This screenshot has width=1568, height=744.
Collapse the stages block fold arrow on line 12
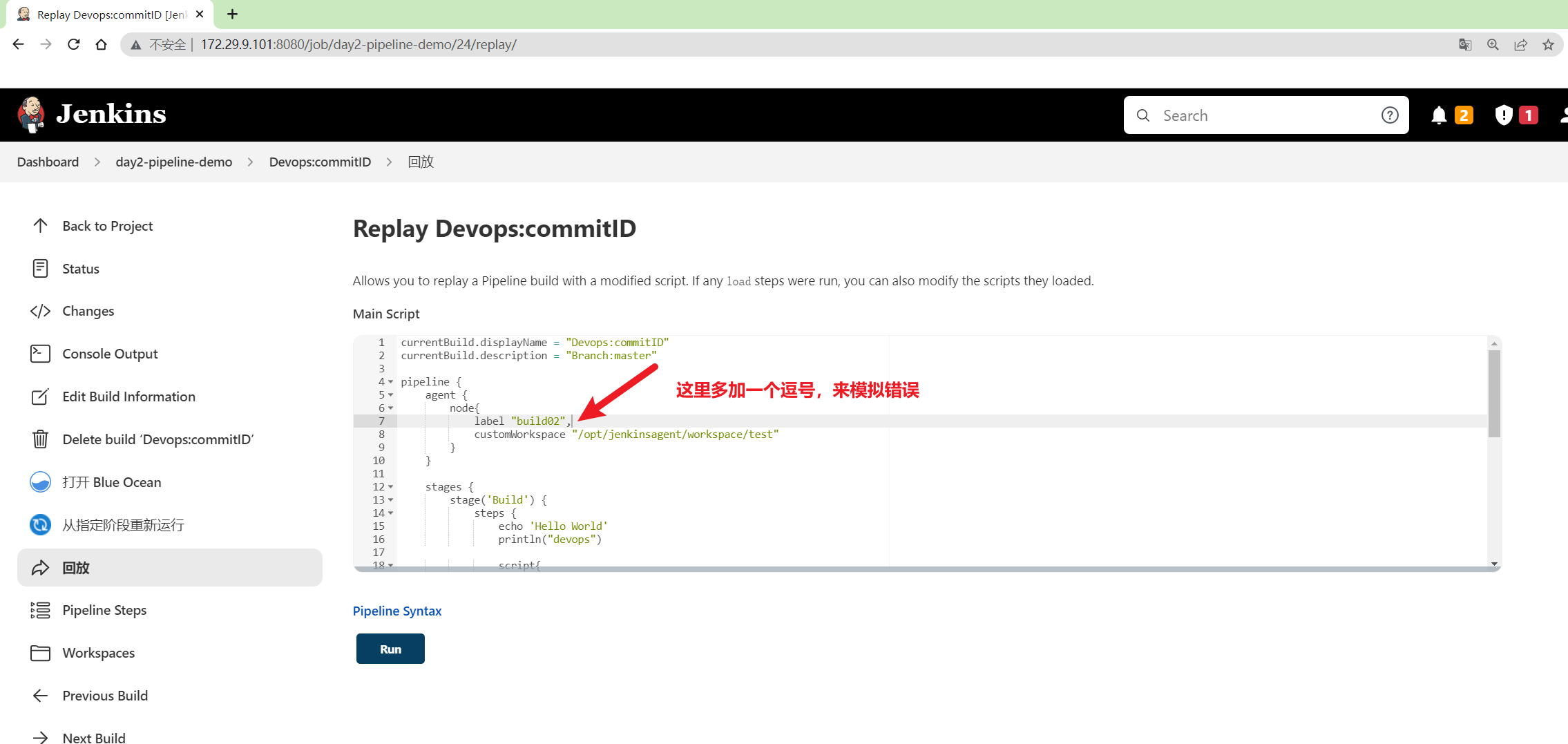coord(391,487)
